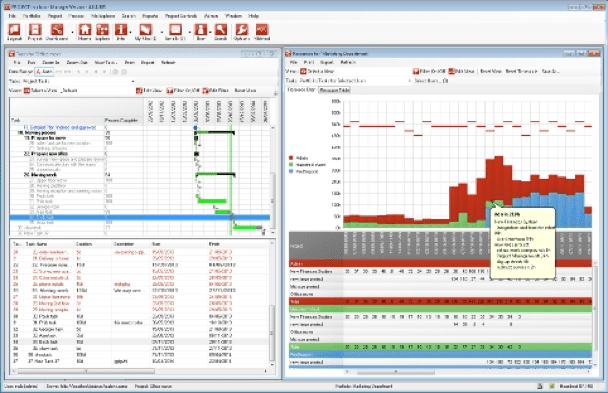
Task: Toggle Filter On/Off in resource window
Action: [x=429, y=71]
